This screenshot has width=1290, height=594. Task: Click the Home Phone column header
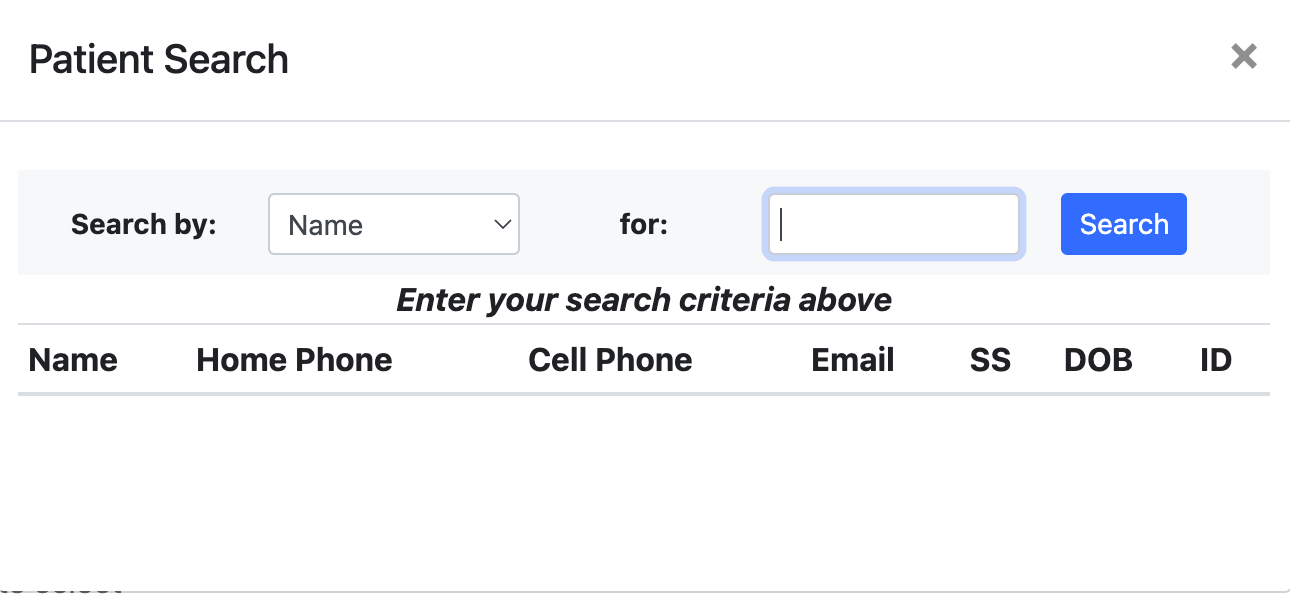(294, 359)
